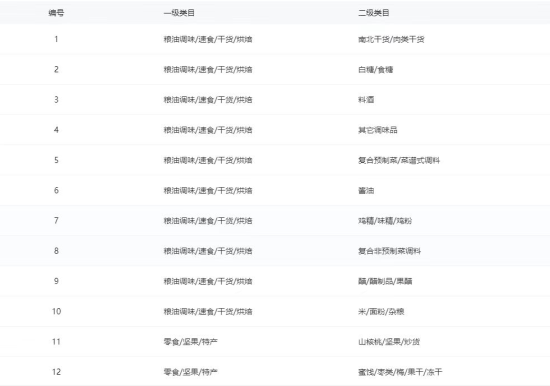Screen dimensions: 550x386
Task: Select the 料酒 cell
Action: click(366, 100)
